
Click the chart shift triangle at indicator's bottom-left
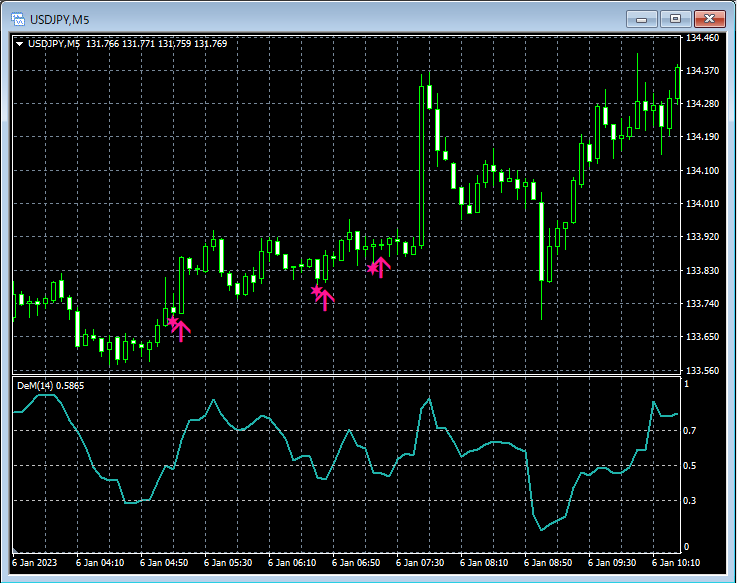click(x=16, y=550)
